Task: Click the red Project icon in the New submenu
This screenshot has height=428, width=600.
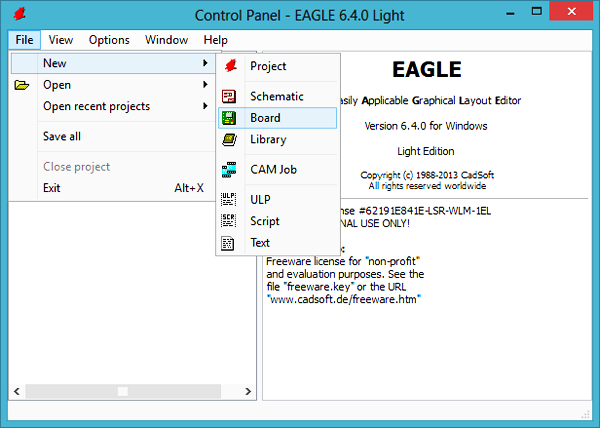Action: [x=231, y=66]
